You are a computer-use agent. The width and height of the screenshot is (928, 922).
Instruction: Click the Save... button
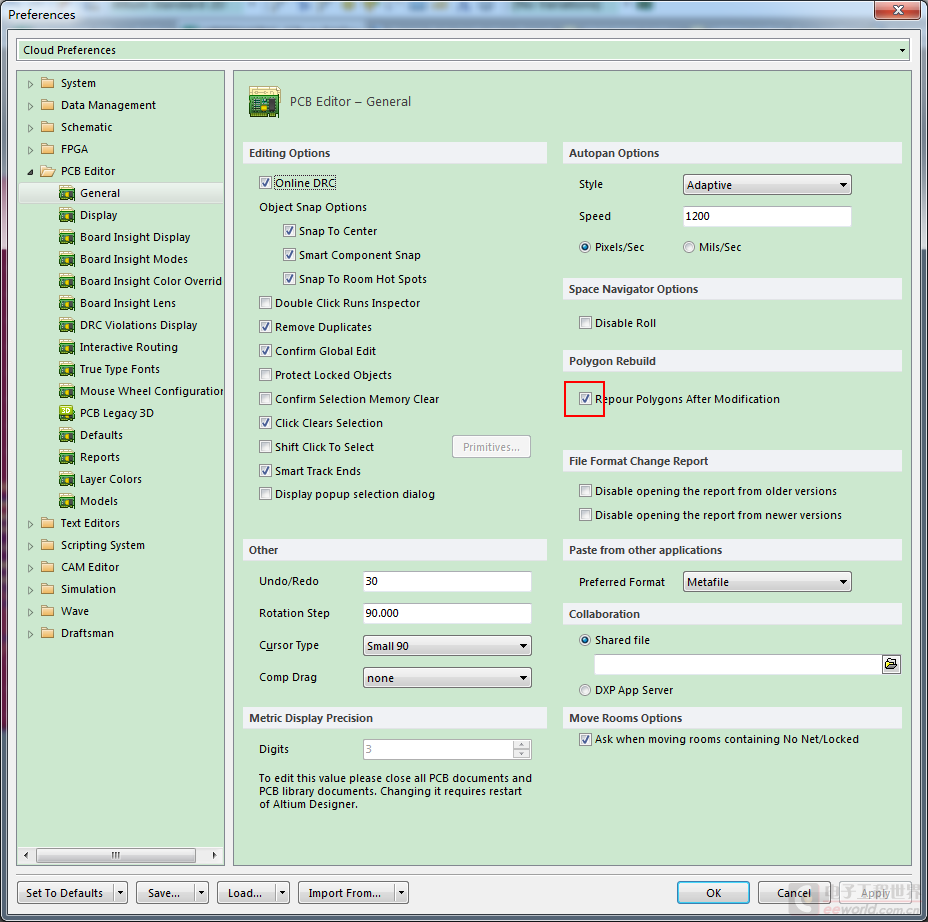165,893
